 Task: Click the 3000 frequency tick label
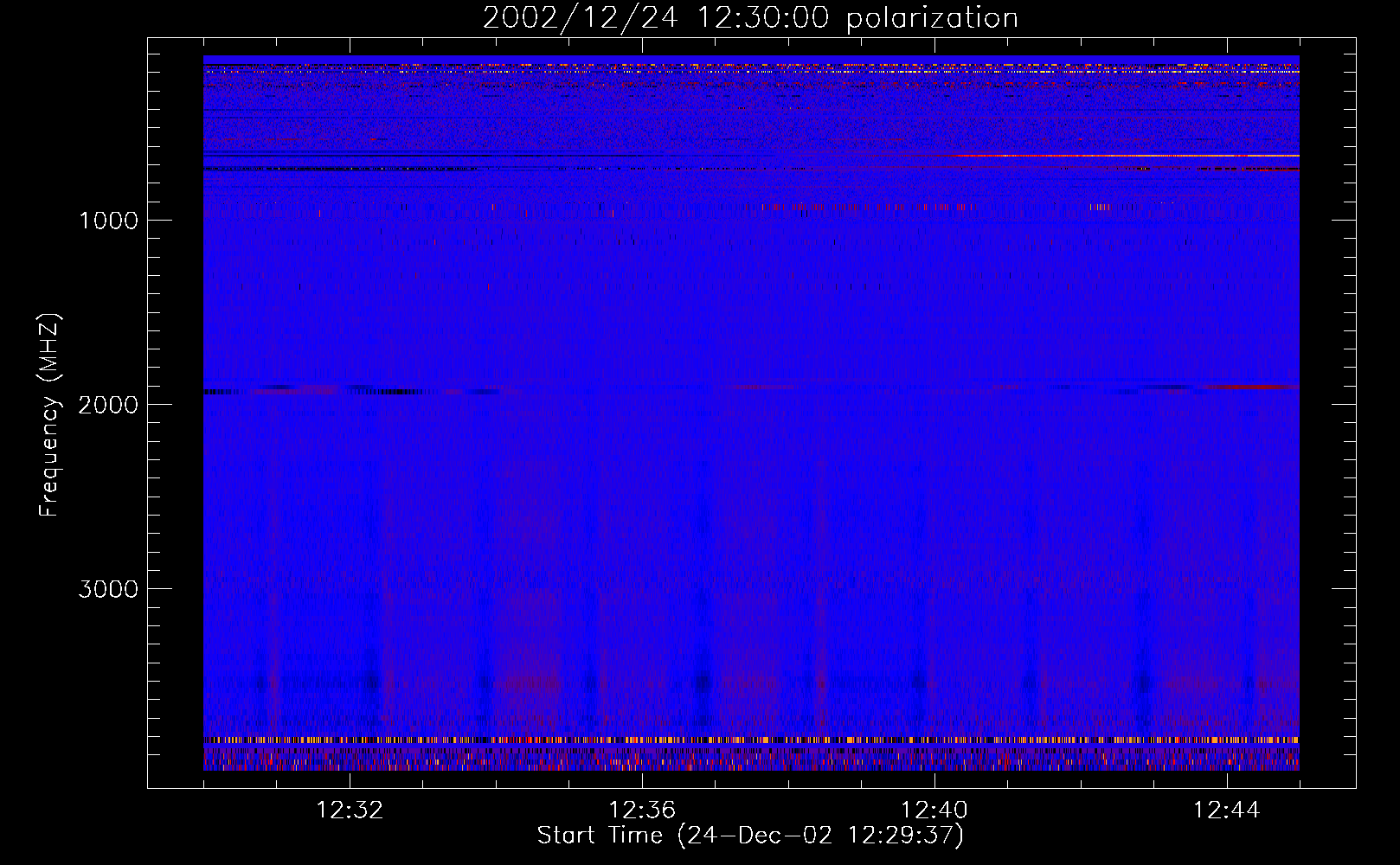(x=108, y=589)
